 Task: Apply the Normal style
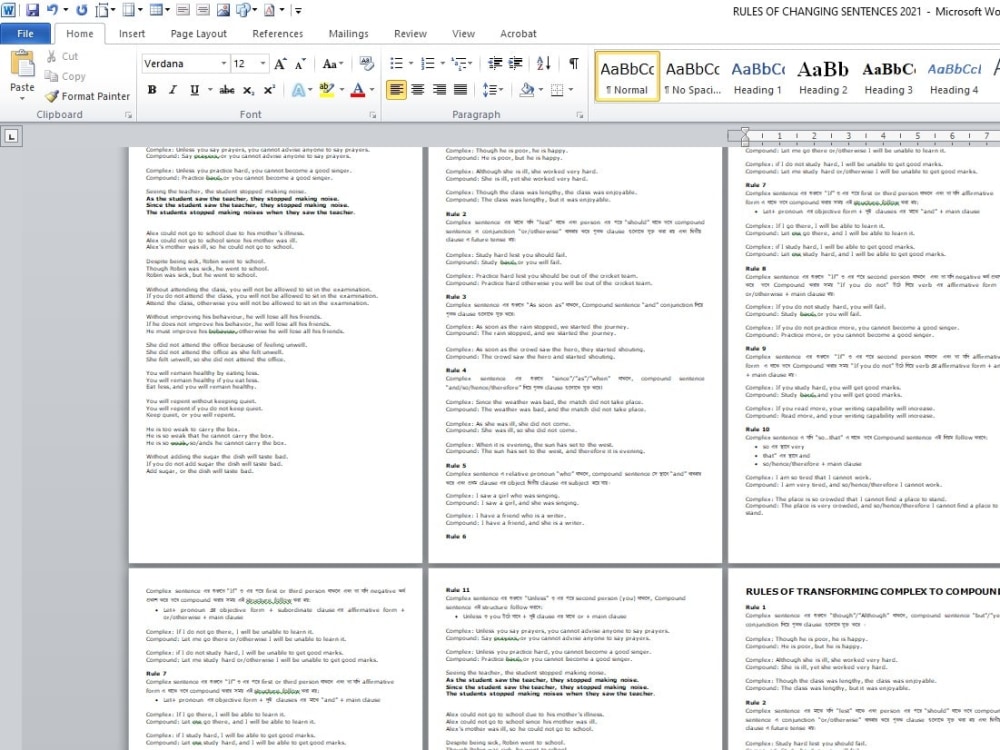[x=627, y=77]
